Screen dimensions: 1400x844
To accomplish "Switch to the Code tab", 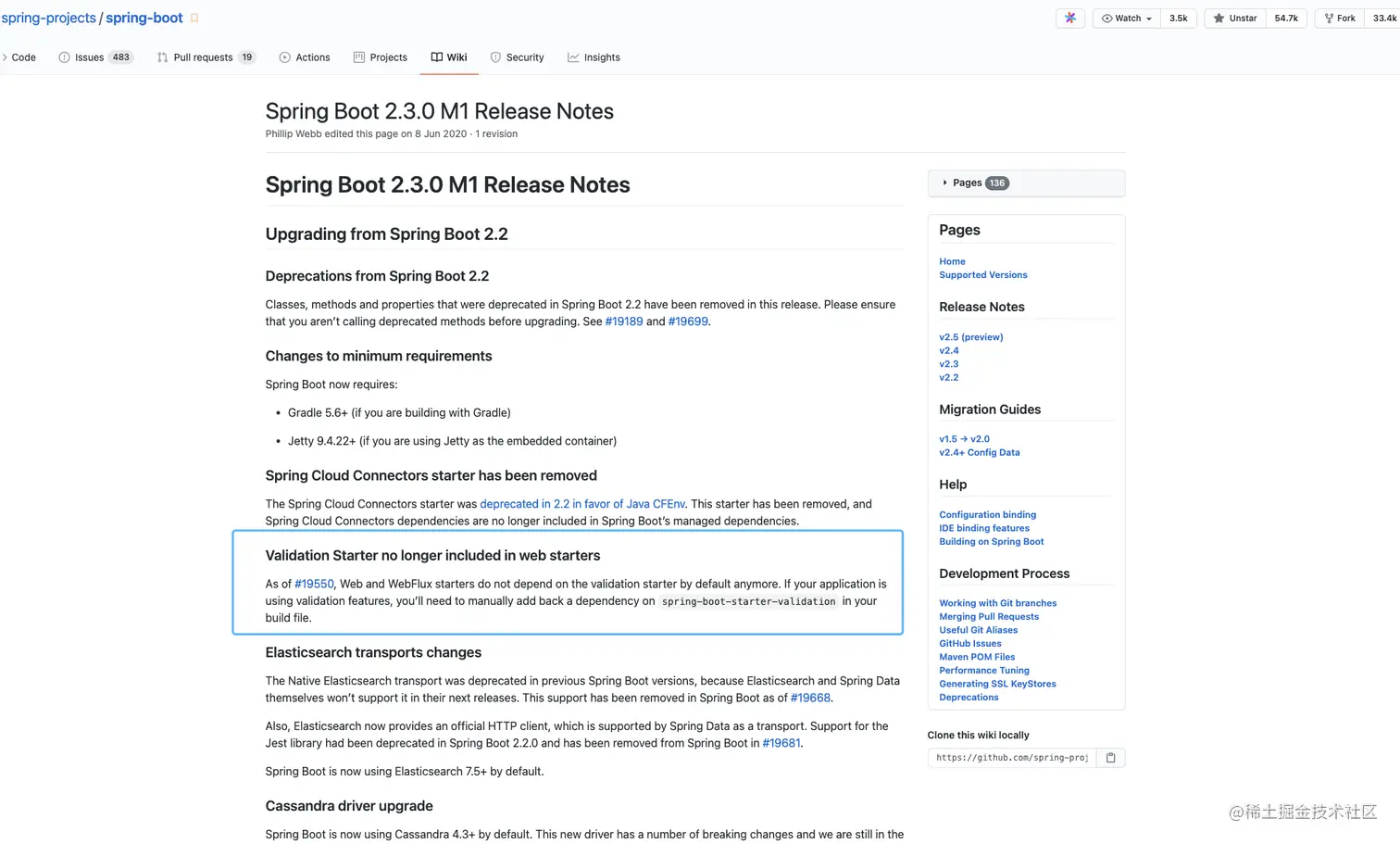I will 19,57.
